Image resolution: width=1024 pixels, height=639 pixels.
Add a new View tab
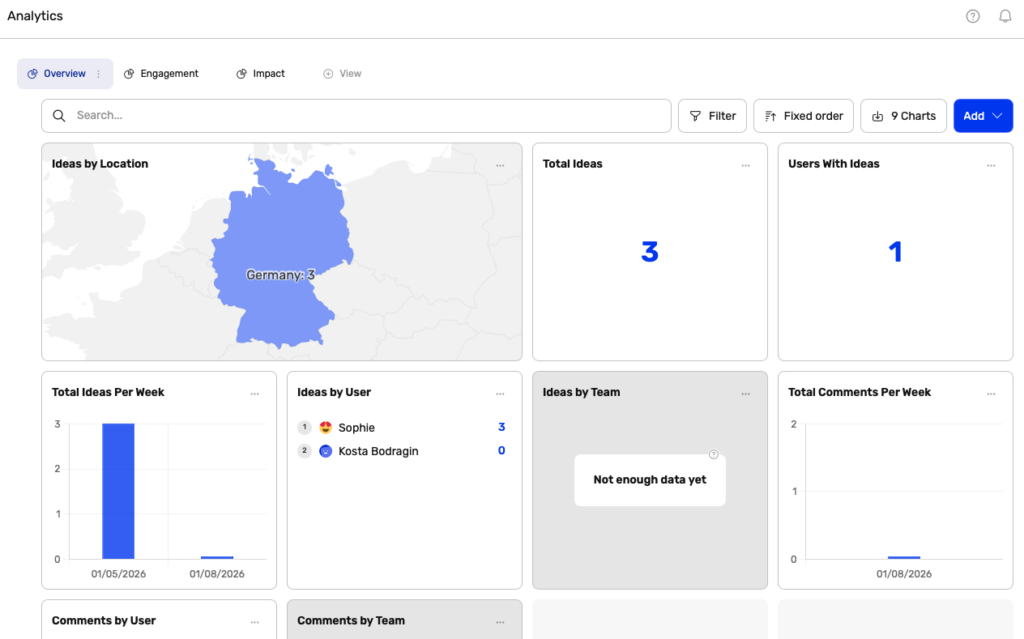click(x=342, y=74)
